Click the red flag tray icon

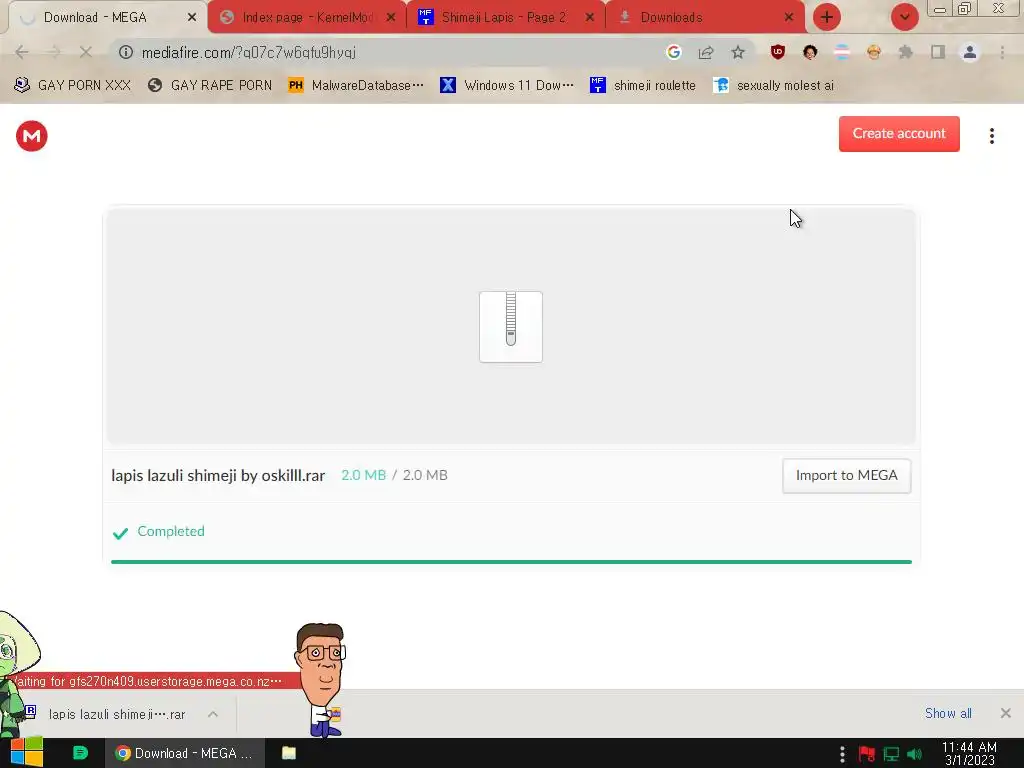click(867, 754)
